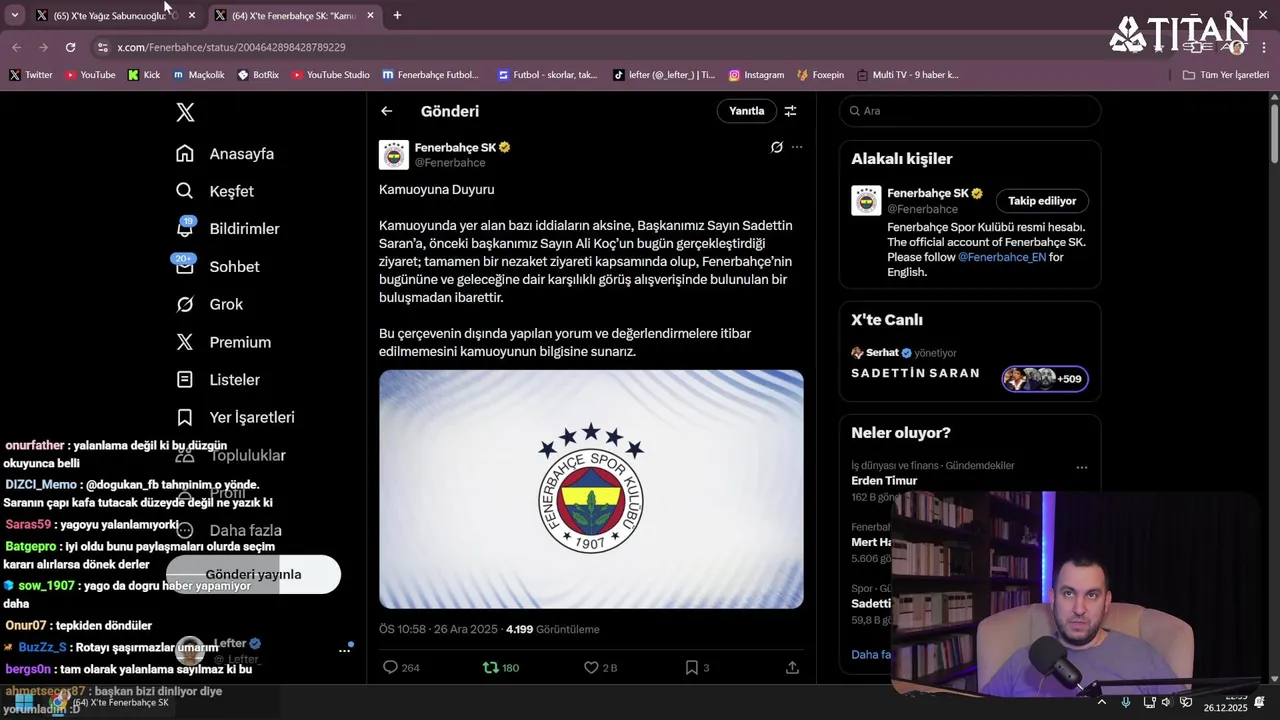The height and width of the screenshot is (720, 1280).
Task: Close the Fenerbahçe SK tab
Action: point(370,15)
